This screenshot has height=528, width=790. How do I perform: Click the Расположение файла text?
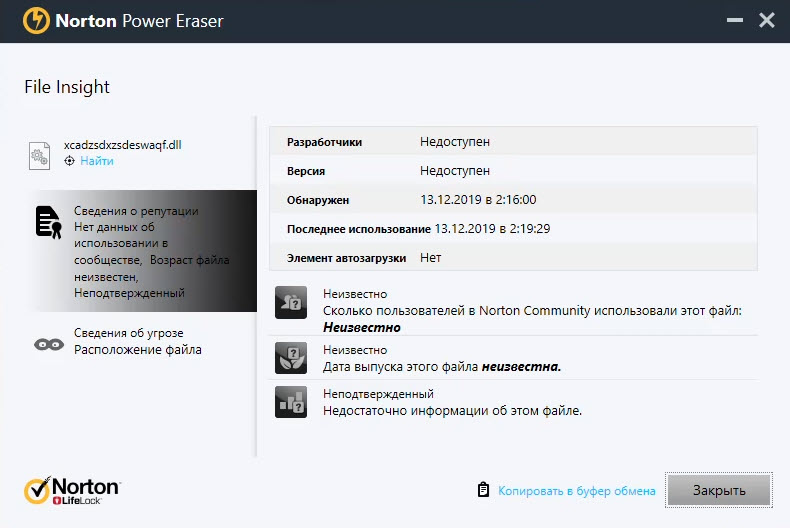click(138, 350)
